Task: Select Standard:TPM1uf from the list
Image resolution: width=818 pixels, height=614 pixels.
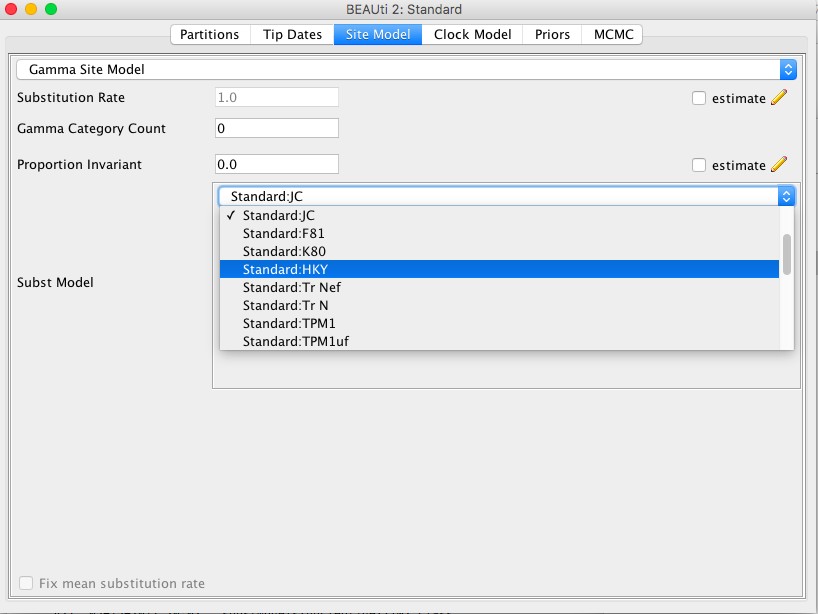Action: pyautogui.click(x=499, y=341)
